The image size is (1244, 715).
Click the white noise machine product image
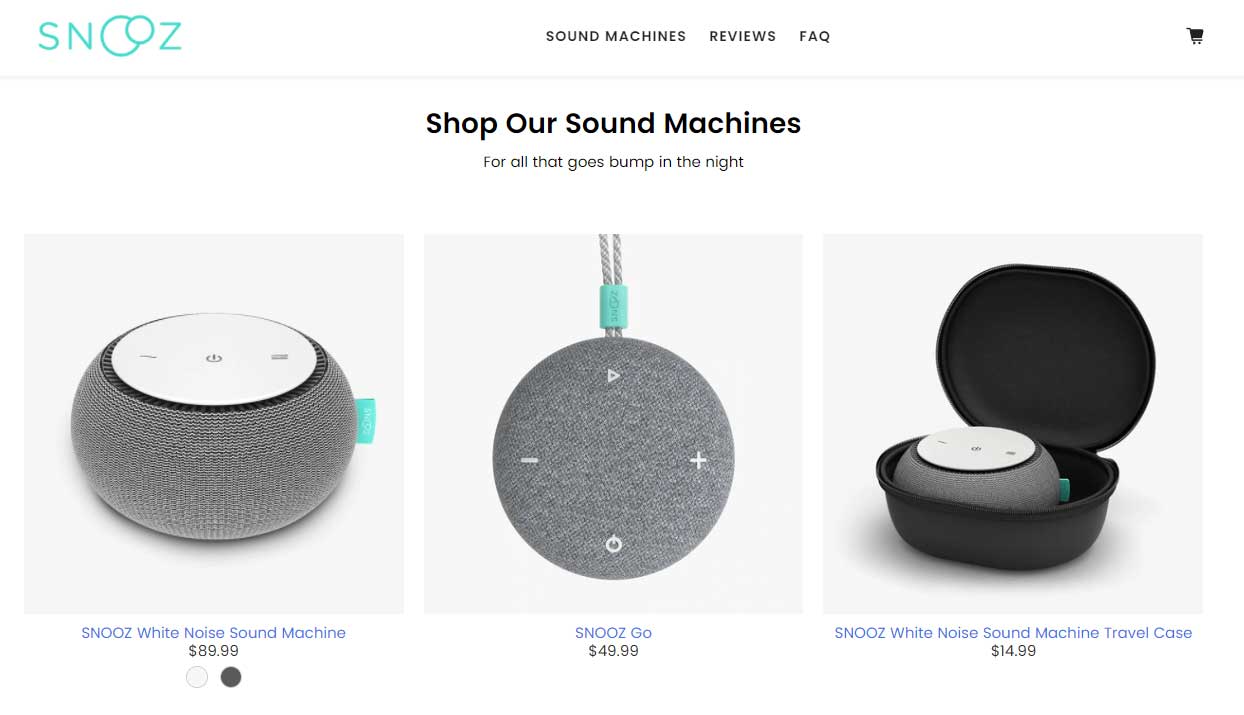(x=214, y=424)
